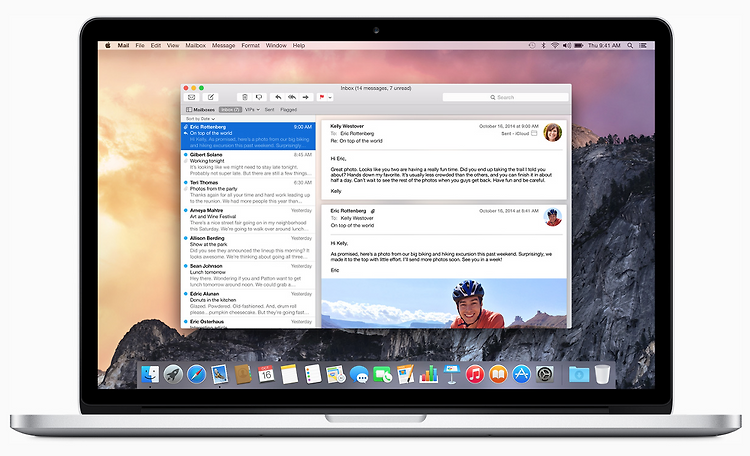The image size is (750, 456).
Task: Click the Search field in Mail toolbar
Action: 506,97
